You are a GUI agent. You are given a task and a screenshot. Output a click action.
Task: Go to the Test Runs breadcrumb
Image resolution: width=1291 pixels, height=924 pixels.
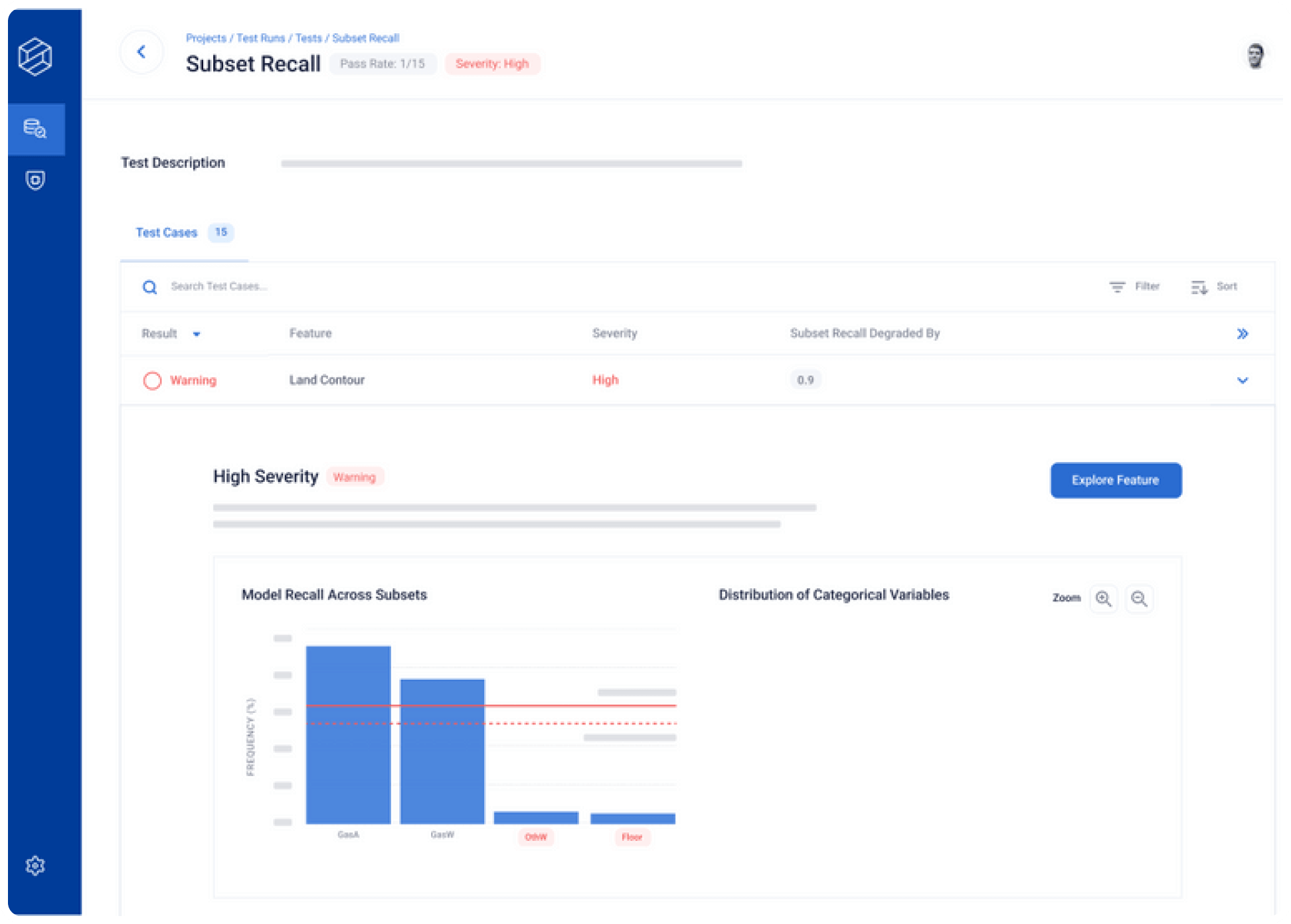(x=260, y=38)
